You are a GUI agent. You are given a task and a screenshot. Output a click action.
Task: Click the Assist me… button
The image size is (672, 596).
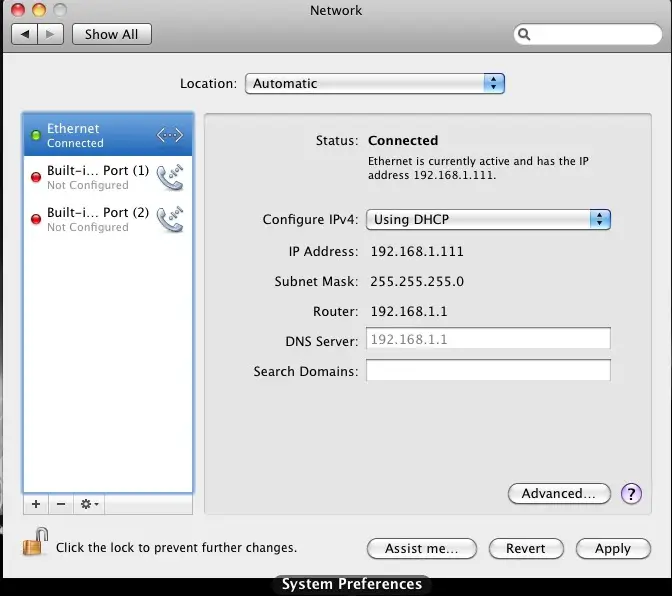point(421,548)
